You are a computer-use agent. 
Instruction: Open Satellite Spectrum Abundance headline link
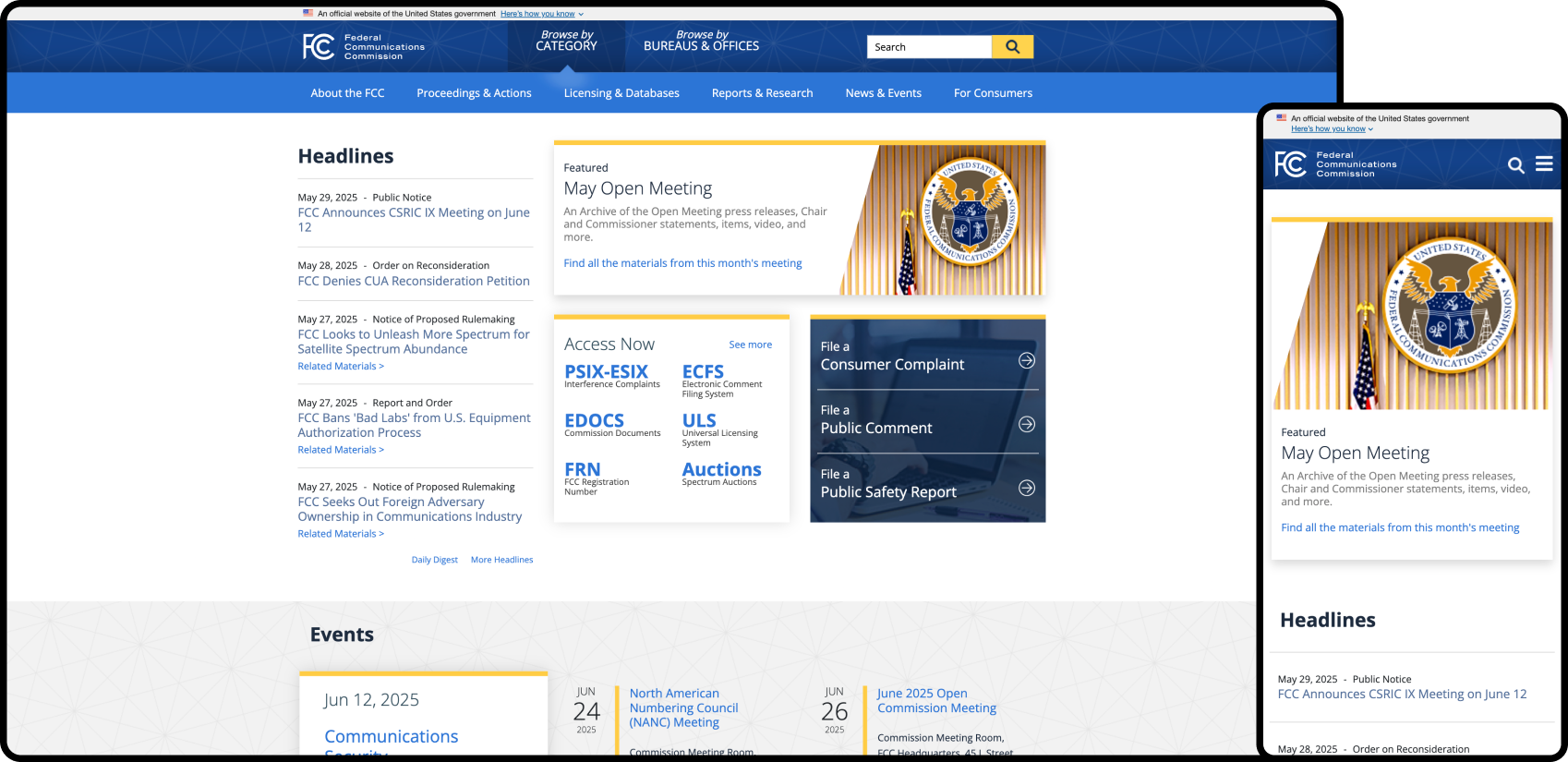pos(414,342)
